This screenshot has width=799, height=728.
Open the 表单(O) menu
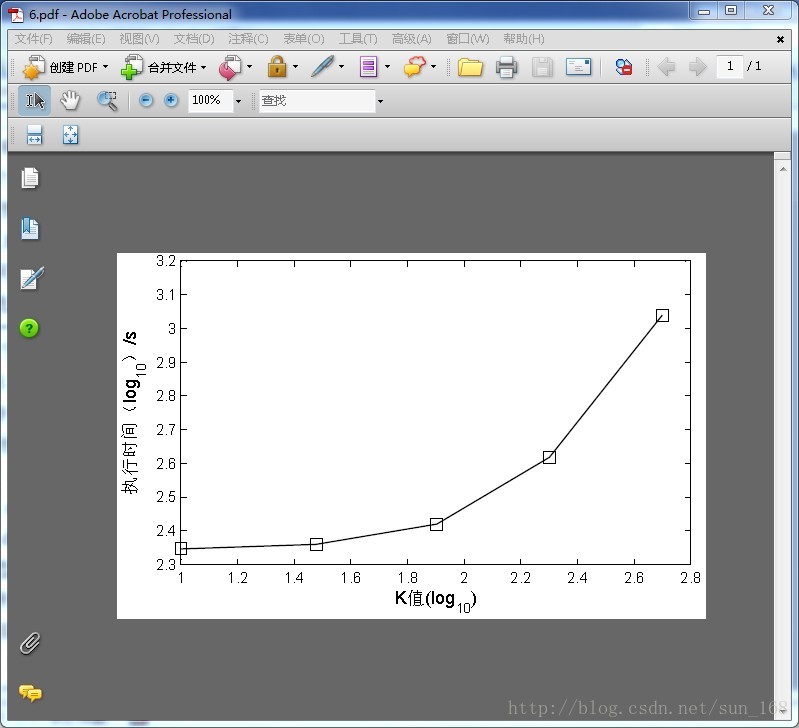point(304,39)
